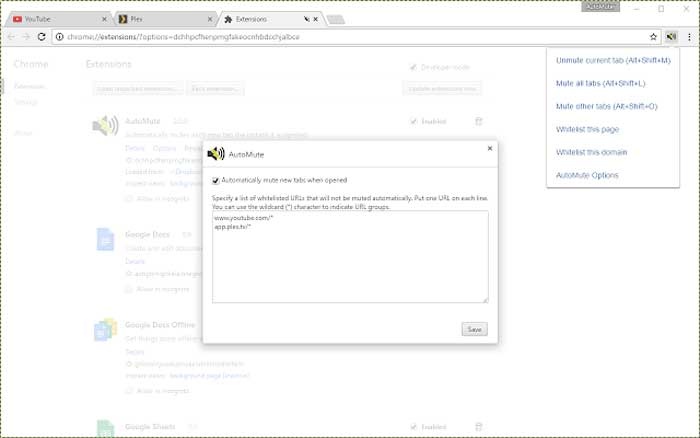Click the Google Docs Offline extension title

pyautogui.click(x=160, y=325)
